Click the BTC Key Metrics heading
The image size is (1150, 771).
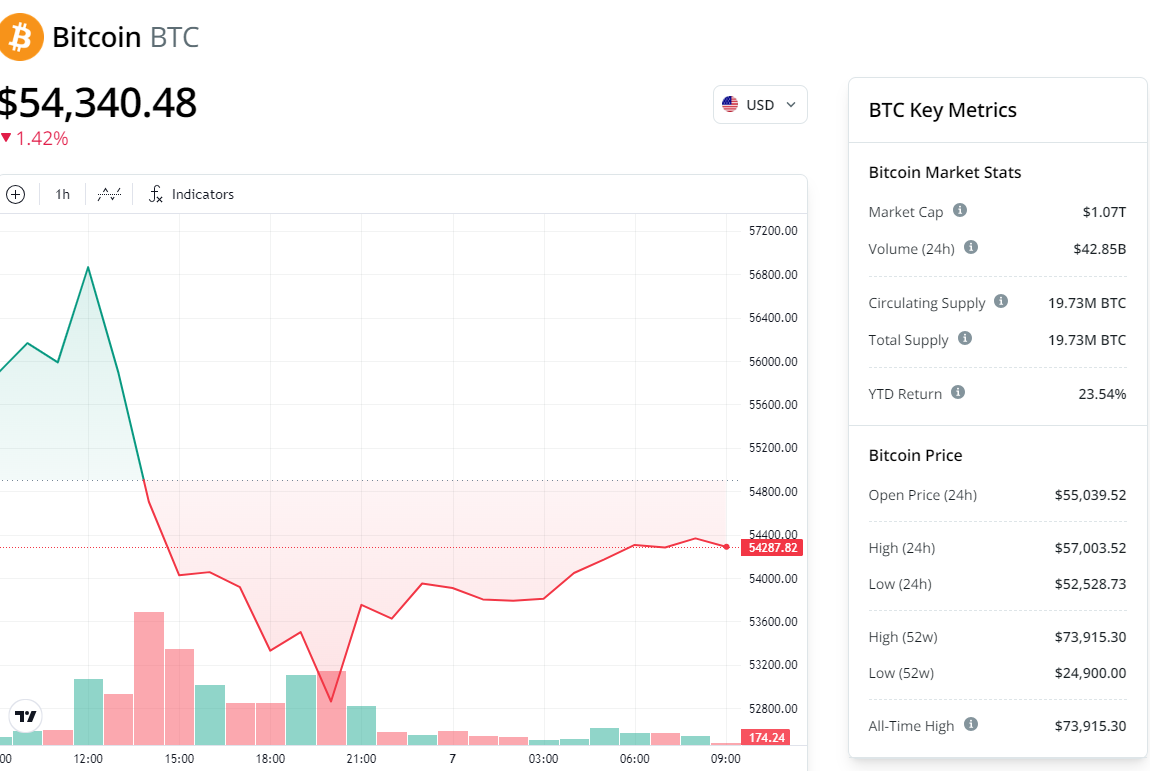pos(942,110)
